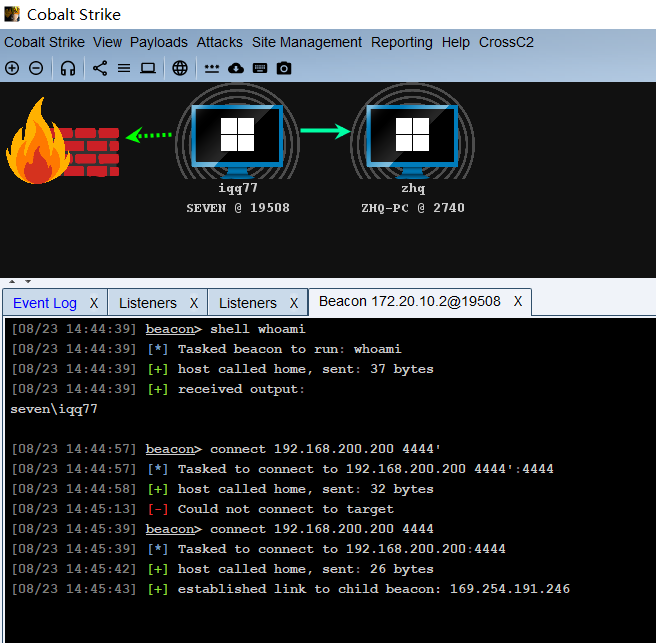Click the 'established link to child beacon' line
Image resolution: width=656 pixels, height=643 pixels.
coord(291,589)
